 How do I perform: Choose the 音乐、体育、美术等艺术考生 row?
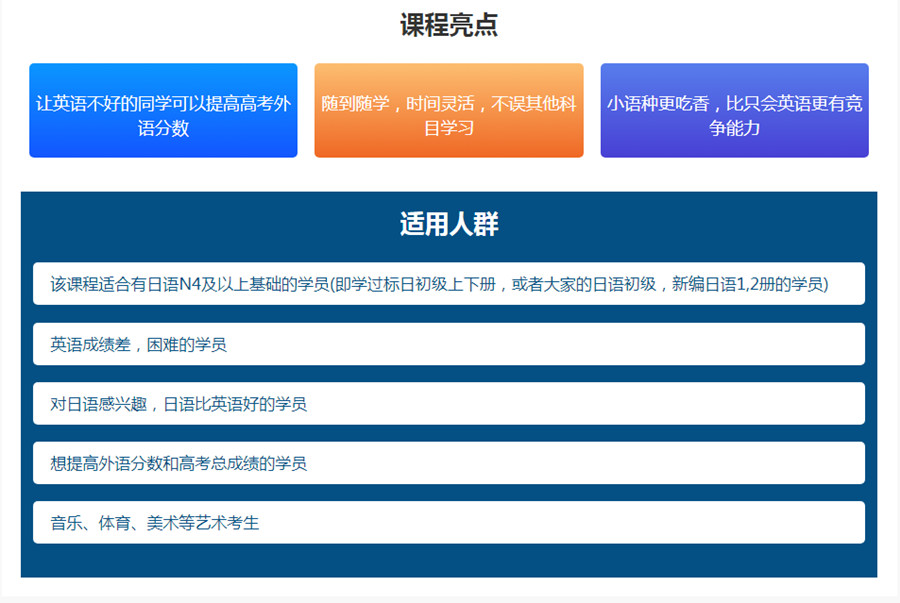(449, 522)
